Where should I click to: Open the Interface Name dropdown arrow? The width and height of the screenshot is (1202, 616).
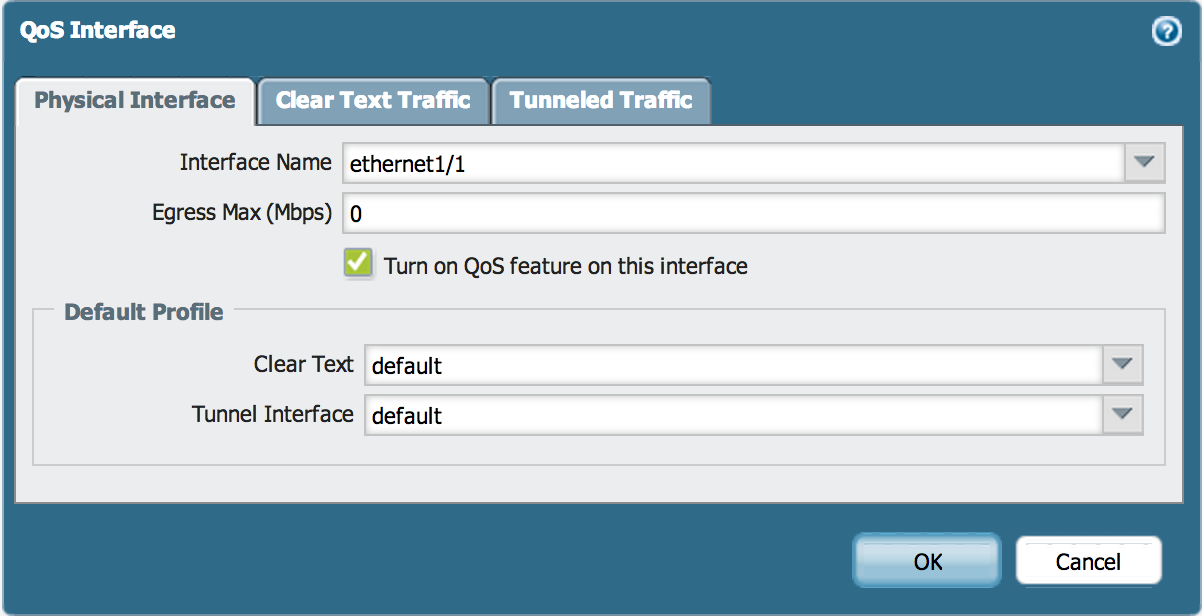pyautogui.click(x=1144, y=162)
